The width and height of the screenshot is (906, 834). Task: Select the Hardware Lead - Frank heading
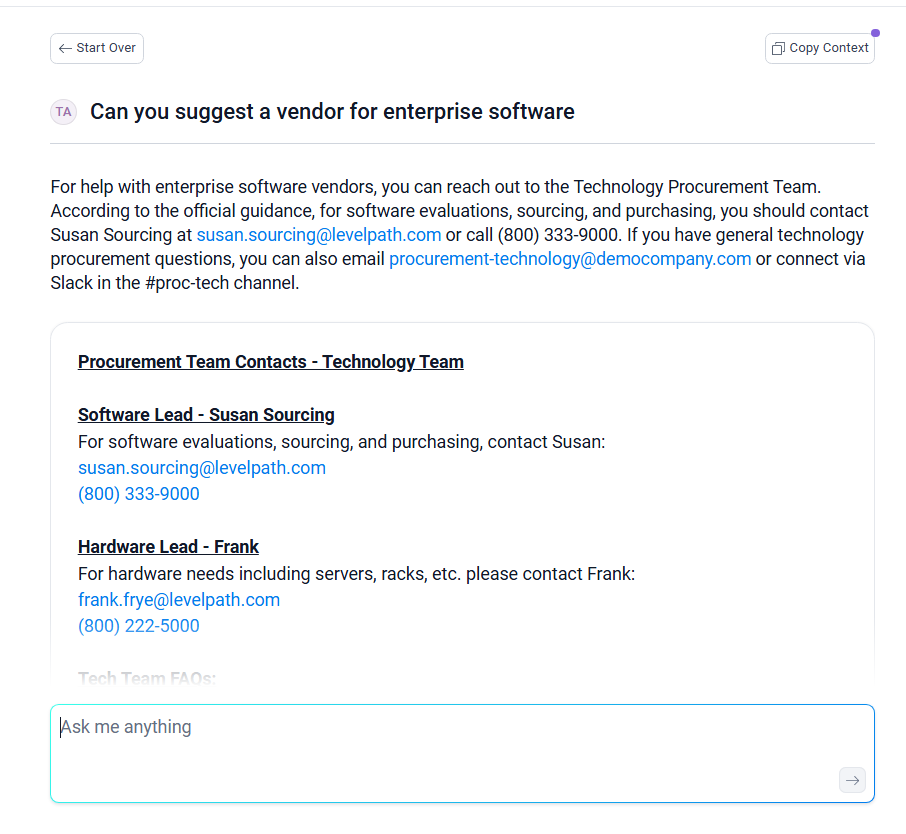pyautogui.click(x=168, y=547)
